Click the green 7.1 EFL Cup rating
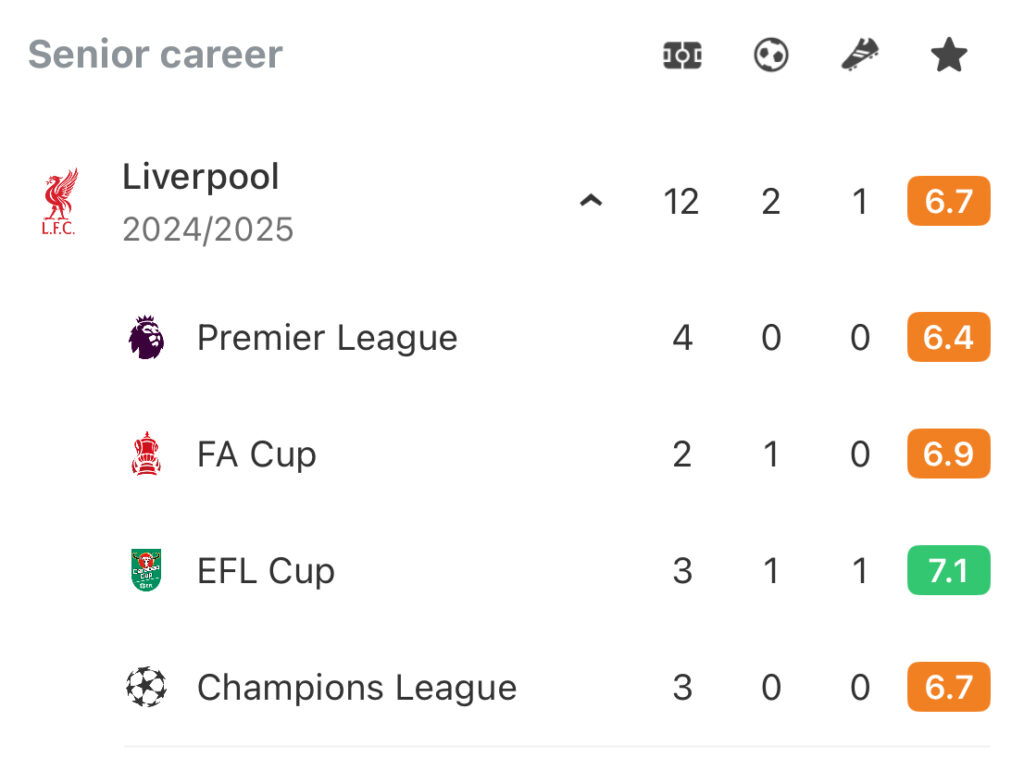This screenshot has height=771, width=1024. point(948,571)
